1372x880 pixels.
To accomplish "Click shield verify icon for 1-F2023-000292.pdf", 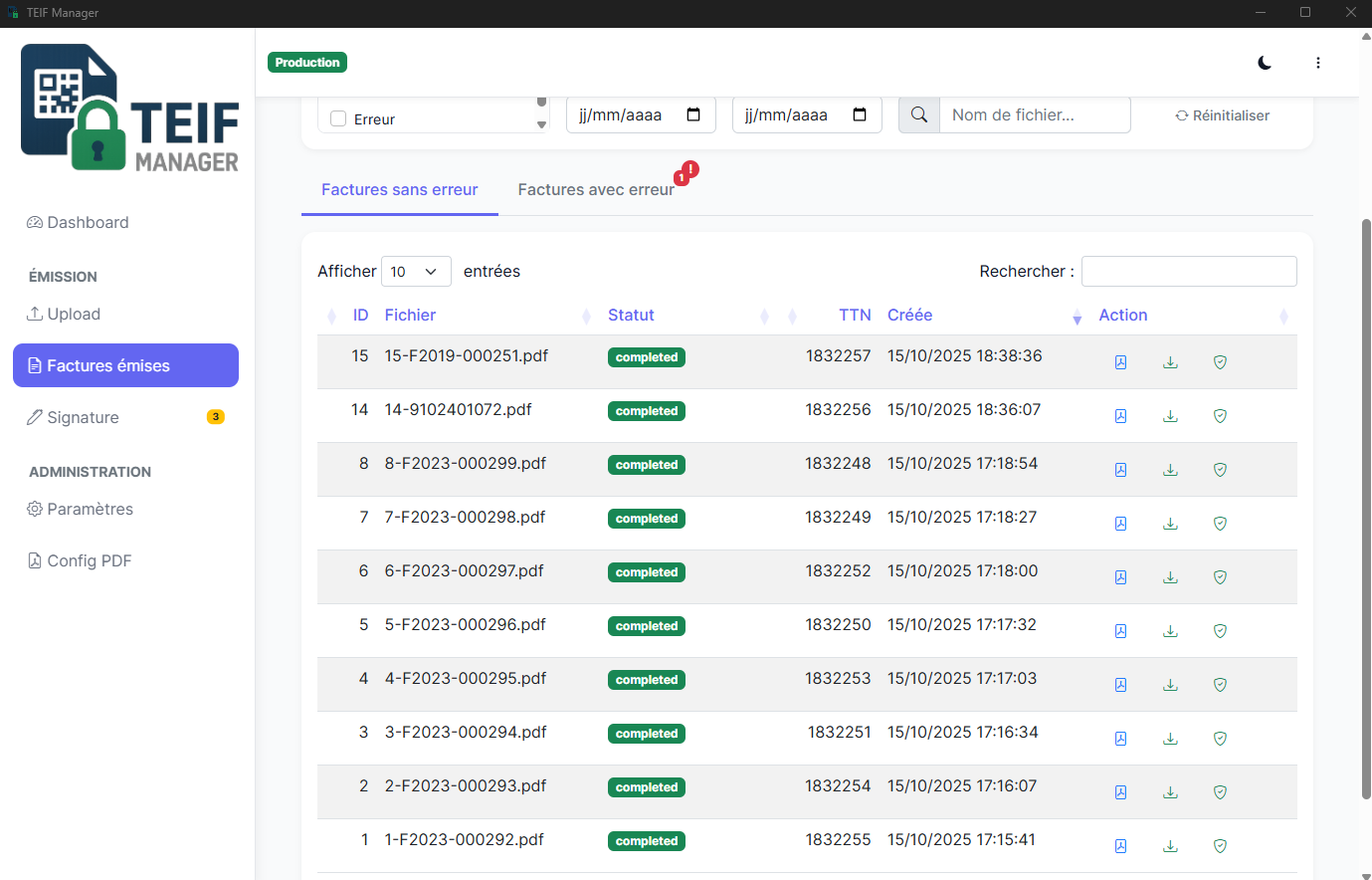I will (x=1220, y=846).
